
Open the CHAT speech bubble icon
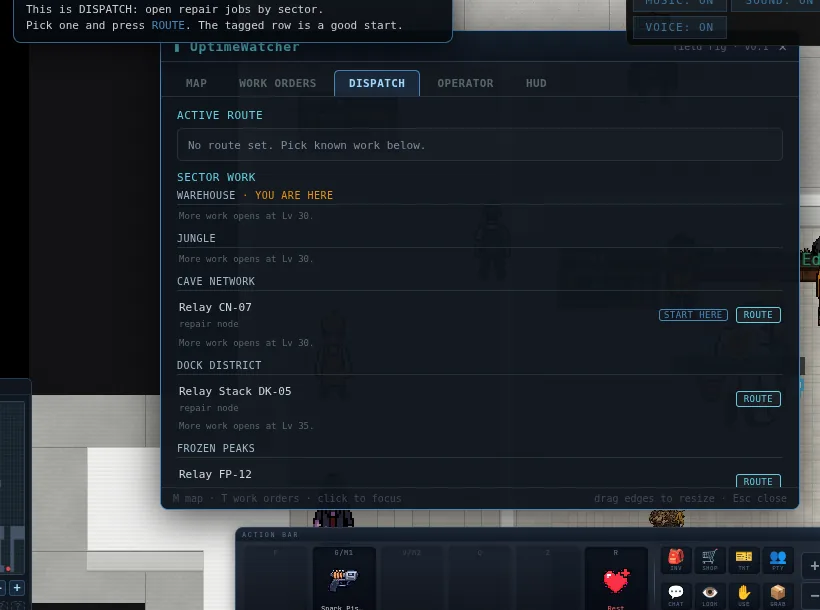tap(676, 595)
